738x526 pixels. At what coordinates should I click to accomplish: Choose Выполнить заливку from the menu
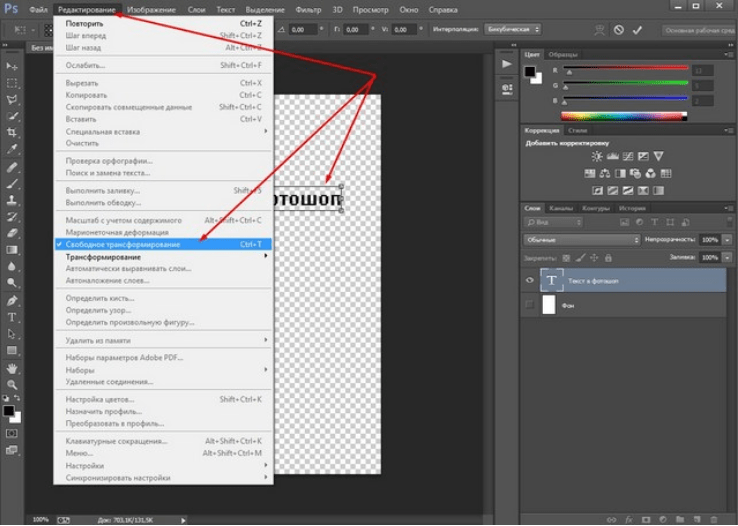pos(103,190)
